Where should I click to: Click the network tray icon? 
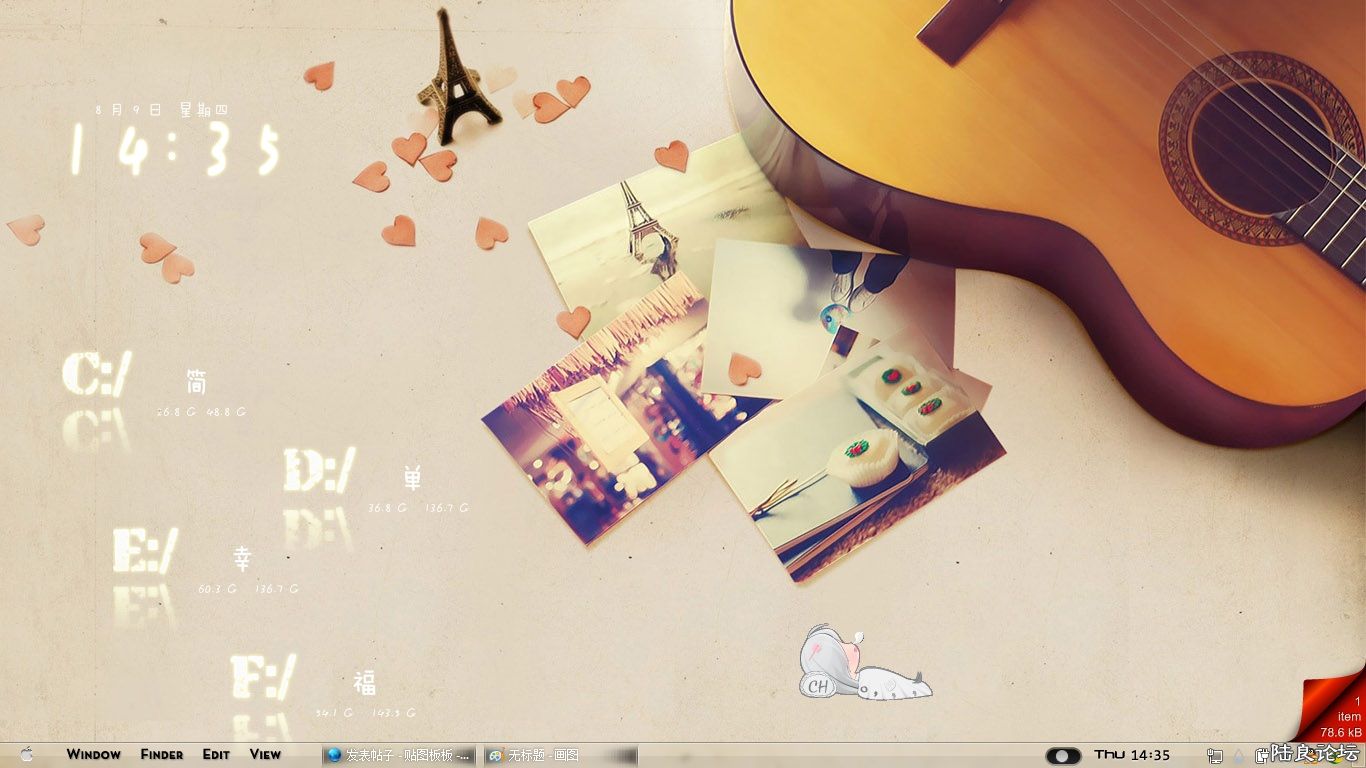coord(1215,755)
